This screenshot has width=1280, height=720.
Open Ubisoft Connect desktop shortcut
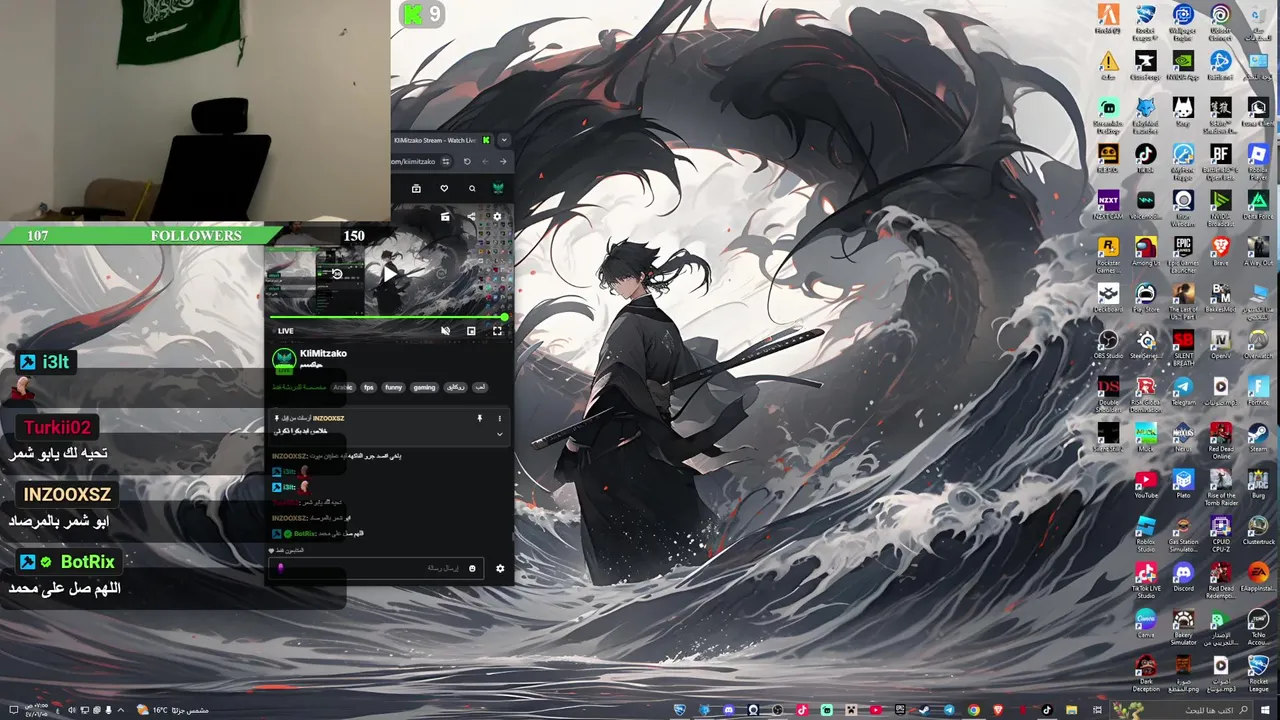click(x=1220, y=21)
